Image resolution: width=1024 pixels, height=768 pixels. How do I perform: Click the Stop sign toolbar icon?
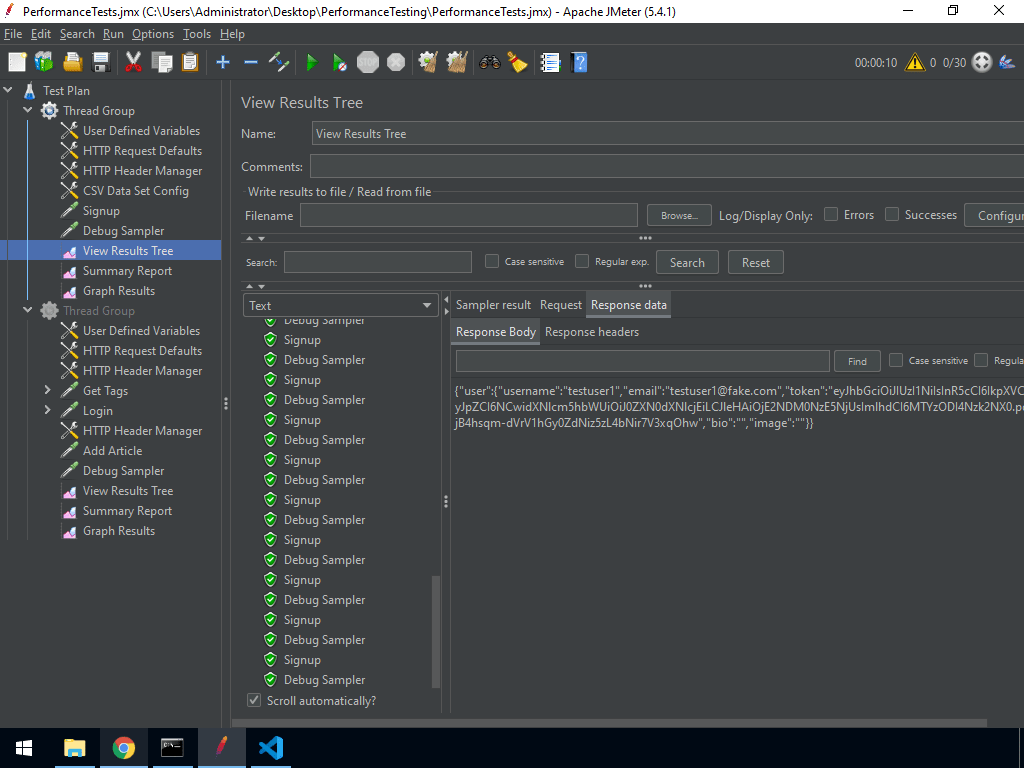368,62
